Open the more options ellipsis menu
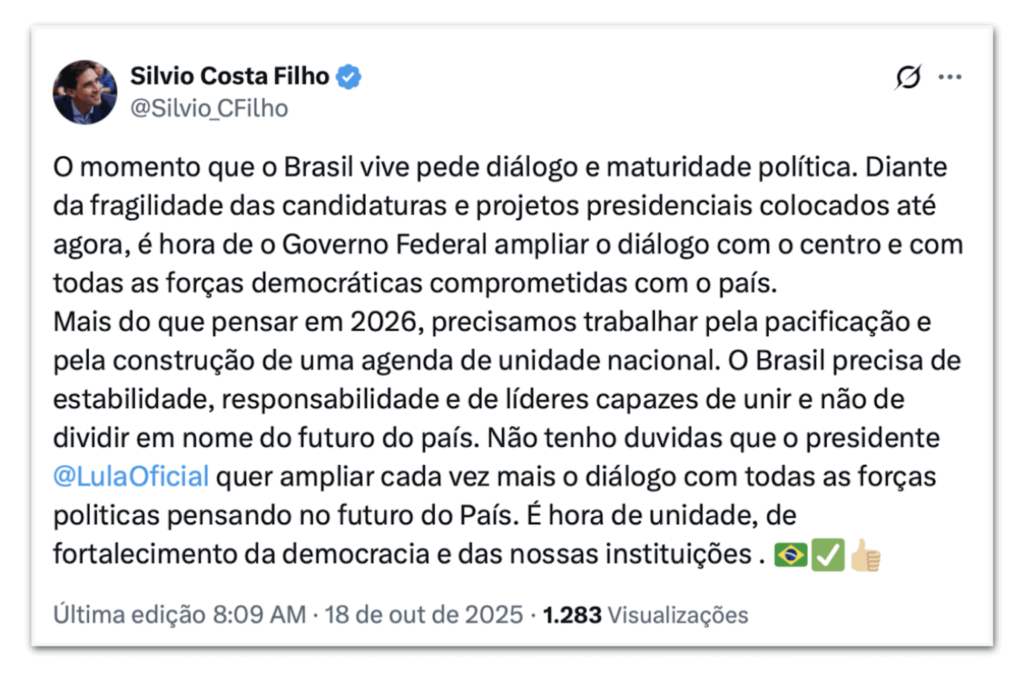This screenshot has height=675, width=1024. (950, 78)
